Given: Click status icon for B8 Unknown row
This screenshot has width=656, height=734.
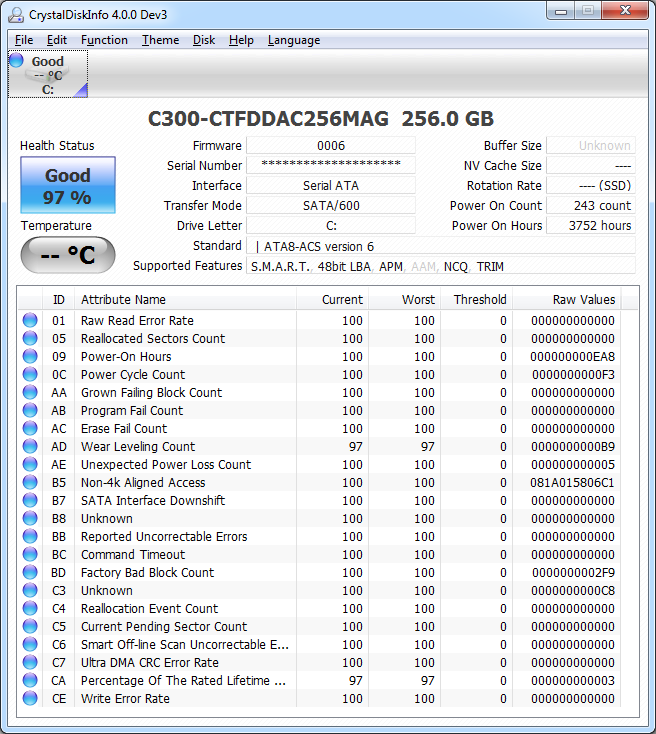Looking at the screenshot, I should 30,518.
